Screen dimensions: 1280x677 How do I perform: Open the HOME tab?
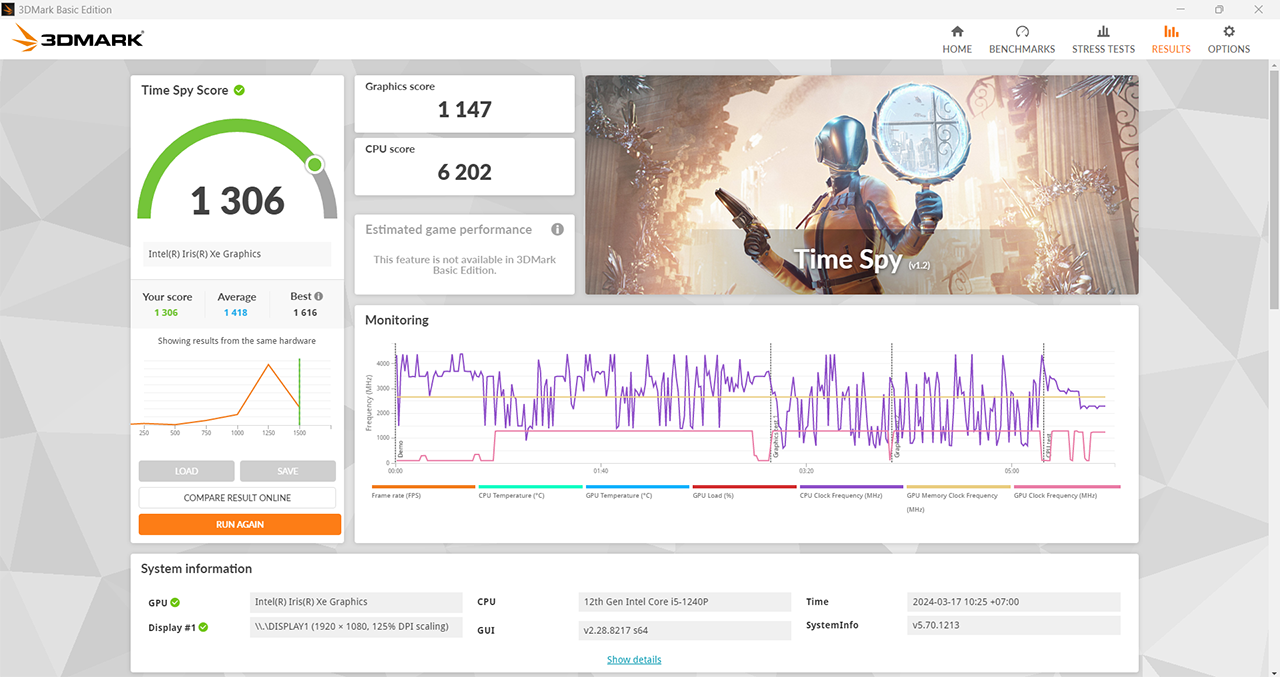(x=957, y=40)
